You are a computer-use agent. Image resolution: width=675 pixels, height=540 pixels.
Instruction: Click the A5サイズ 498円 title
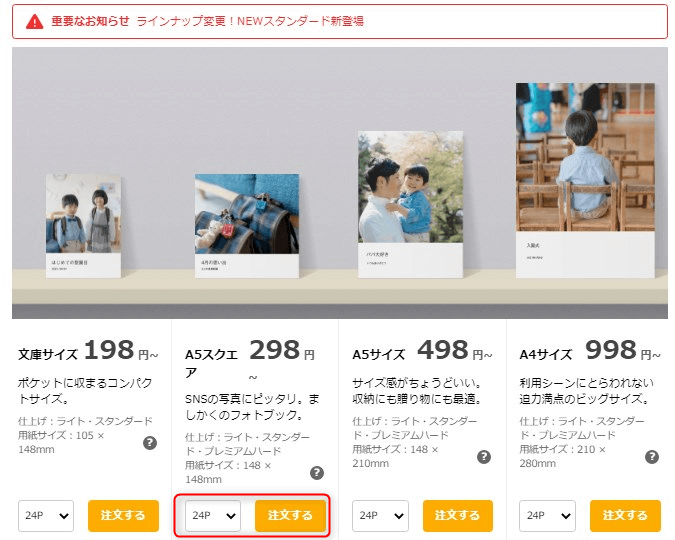click(x=422, y=351)
